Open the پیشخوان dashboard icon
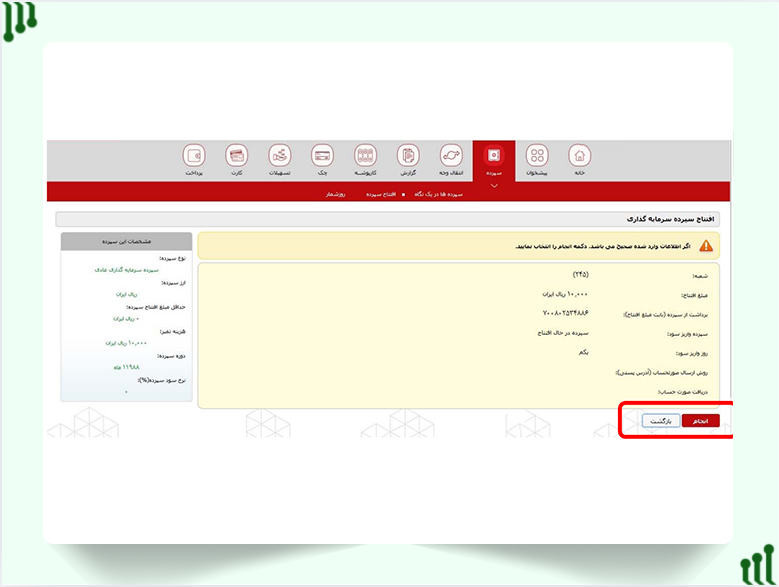The width and height of the screenshot is (779, 587). 537,156
